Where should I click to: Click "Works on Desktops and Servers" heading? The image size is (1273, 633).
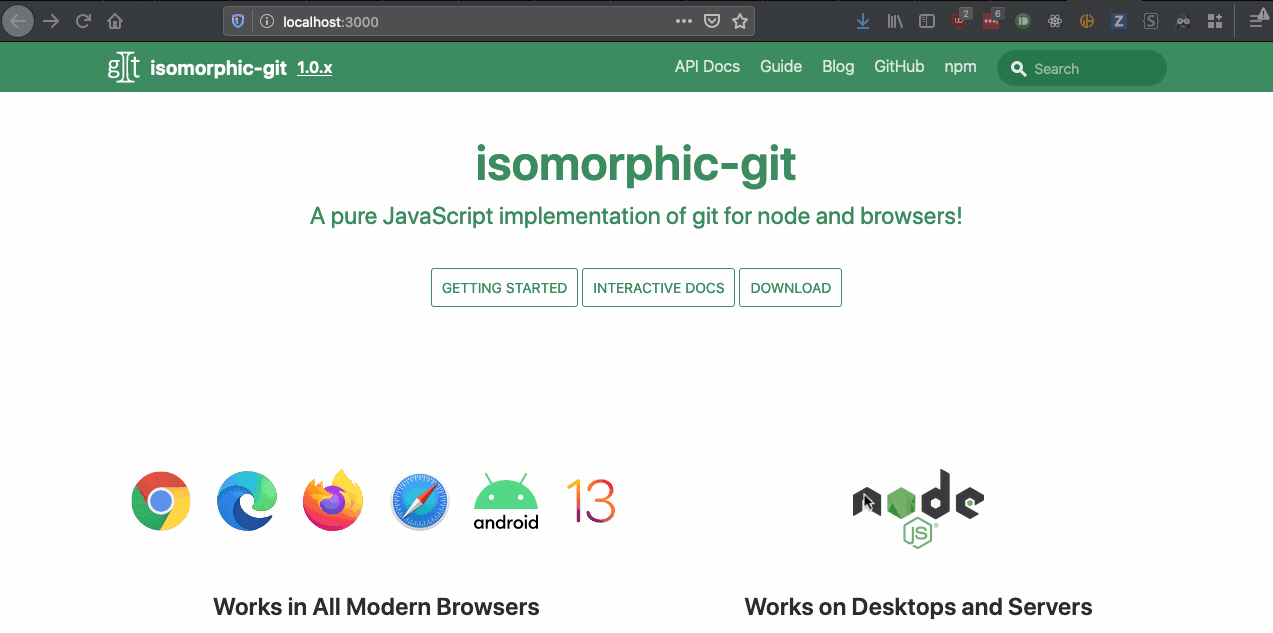click(x=918, y=606)
